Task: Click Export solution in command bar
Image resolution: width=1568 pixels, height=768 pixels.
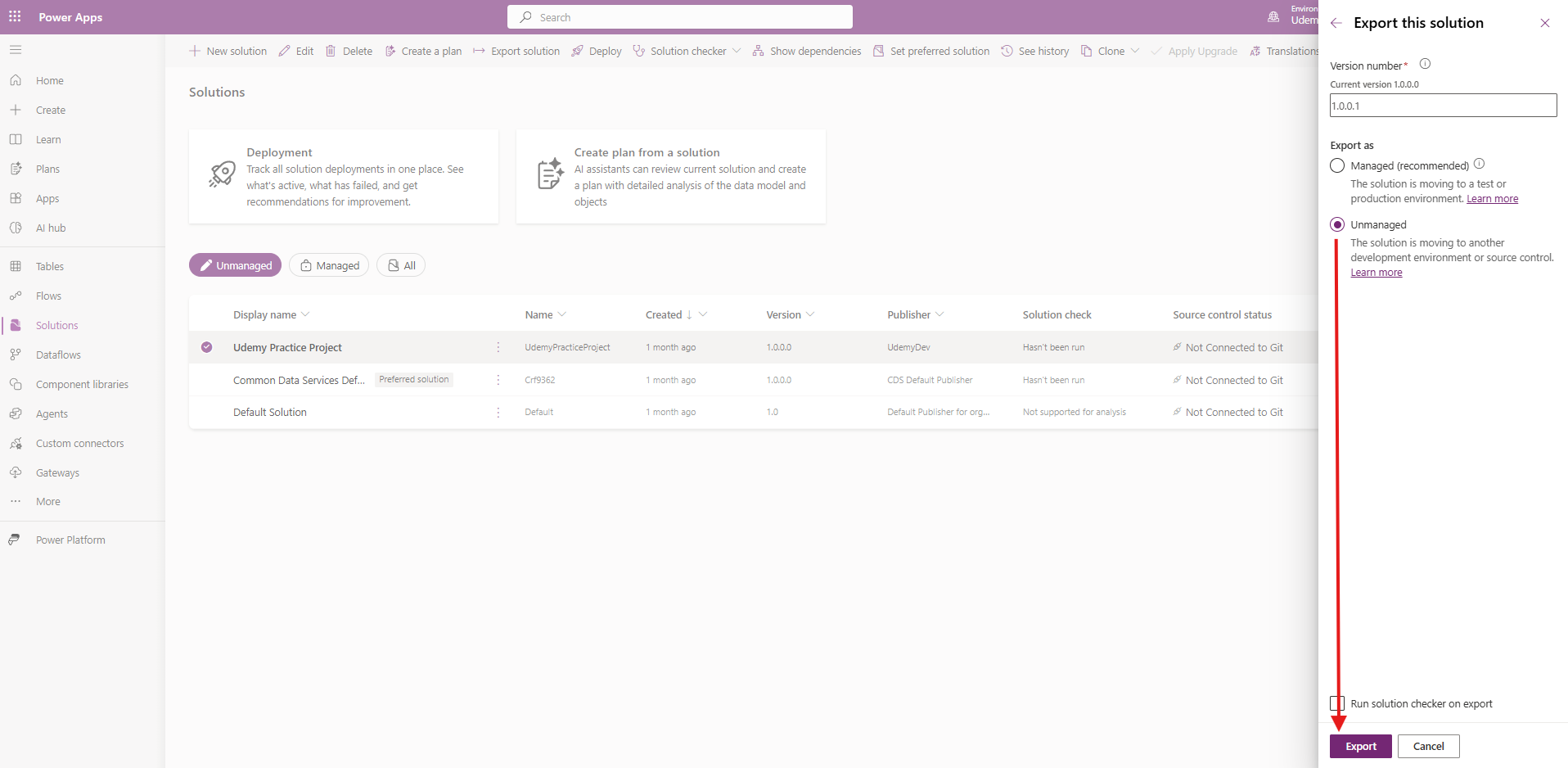Action: pos(516,51)
